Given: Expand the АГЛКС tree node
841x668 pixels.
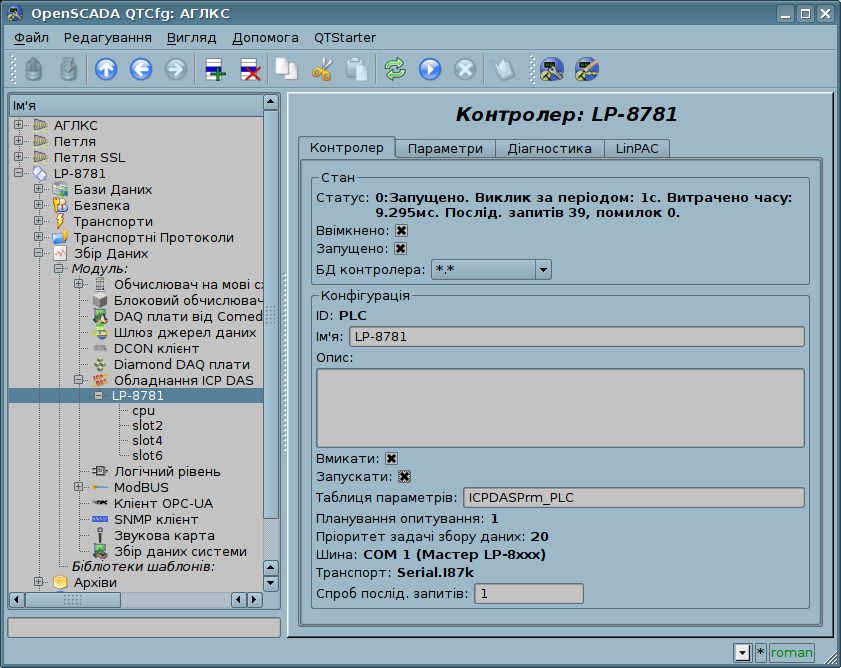Looking at the screenshot, I should click(x=18, y=125).
